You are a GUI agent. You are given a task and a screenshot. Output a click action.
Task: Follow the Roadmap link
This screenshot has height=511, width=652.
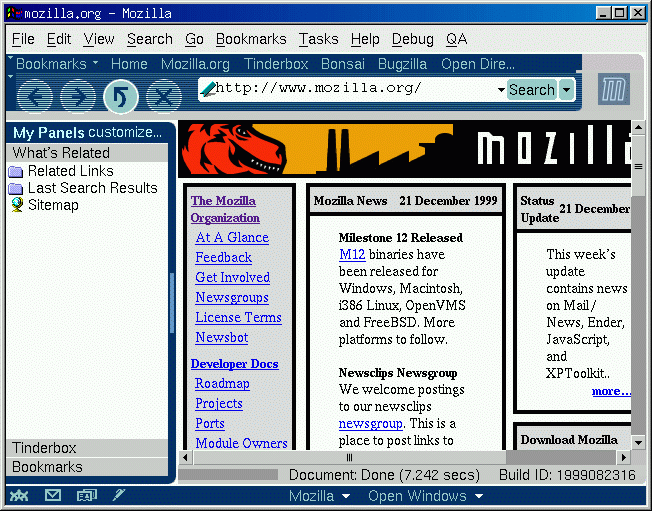[222, 383]
